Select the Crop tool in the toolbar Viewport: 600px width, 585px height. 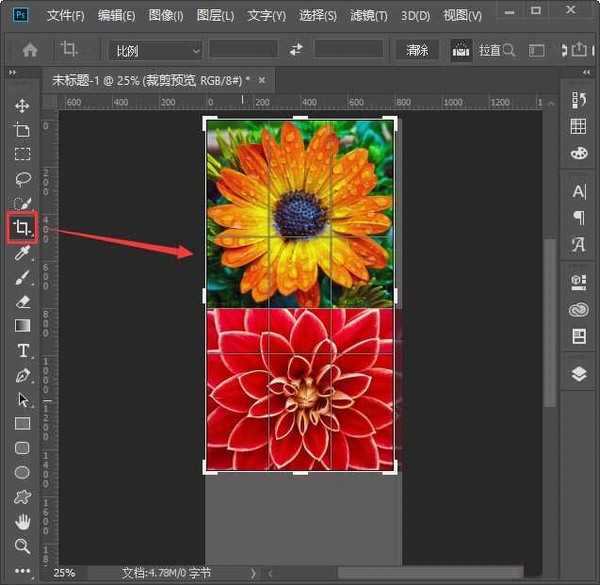21,228
